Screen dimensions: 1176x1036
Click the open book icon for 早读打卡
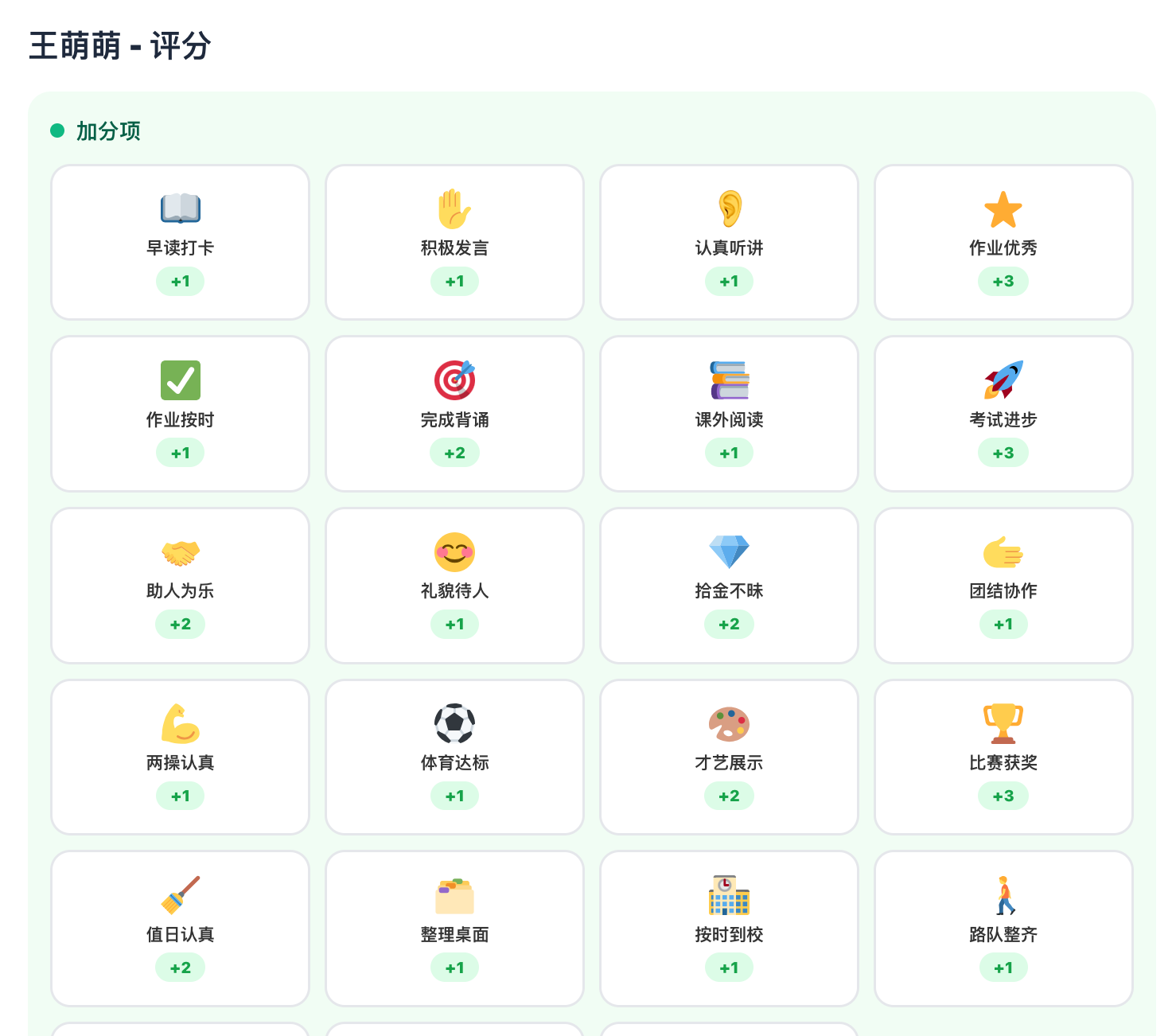180,208
